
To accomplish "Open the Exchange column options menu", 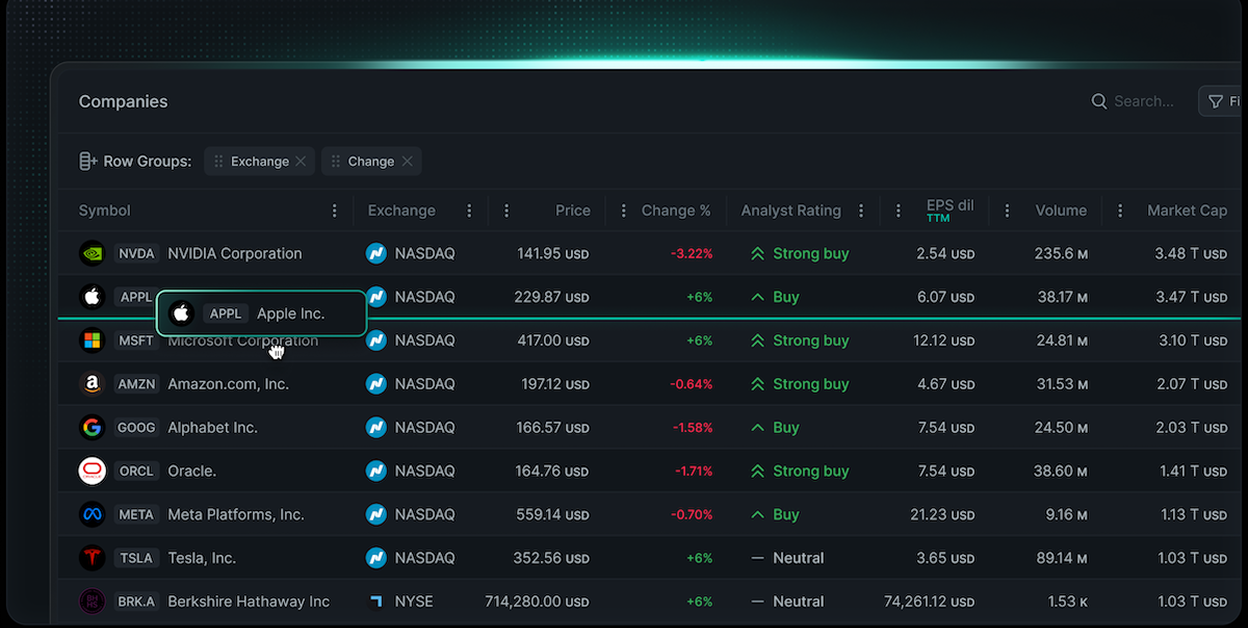I will [469, 211].
